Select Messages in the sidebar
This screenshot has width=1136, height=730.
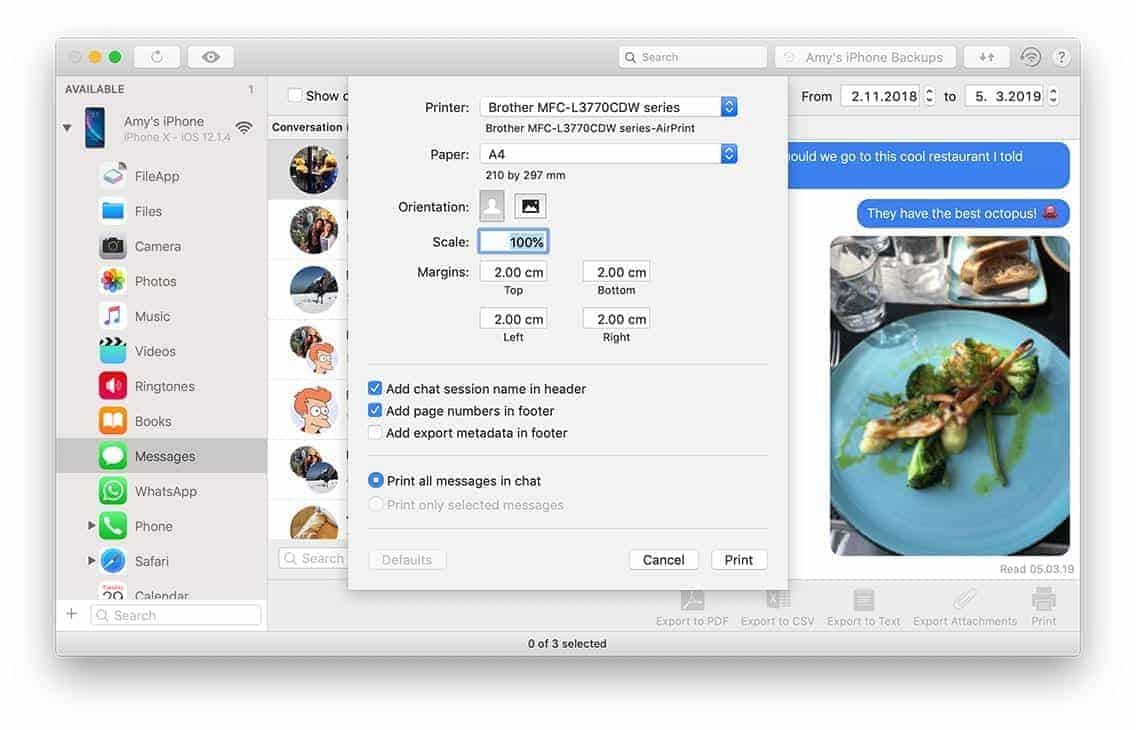[165, 456]
